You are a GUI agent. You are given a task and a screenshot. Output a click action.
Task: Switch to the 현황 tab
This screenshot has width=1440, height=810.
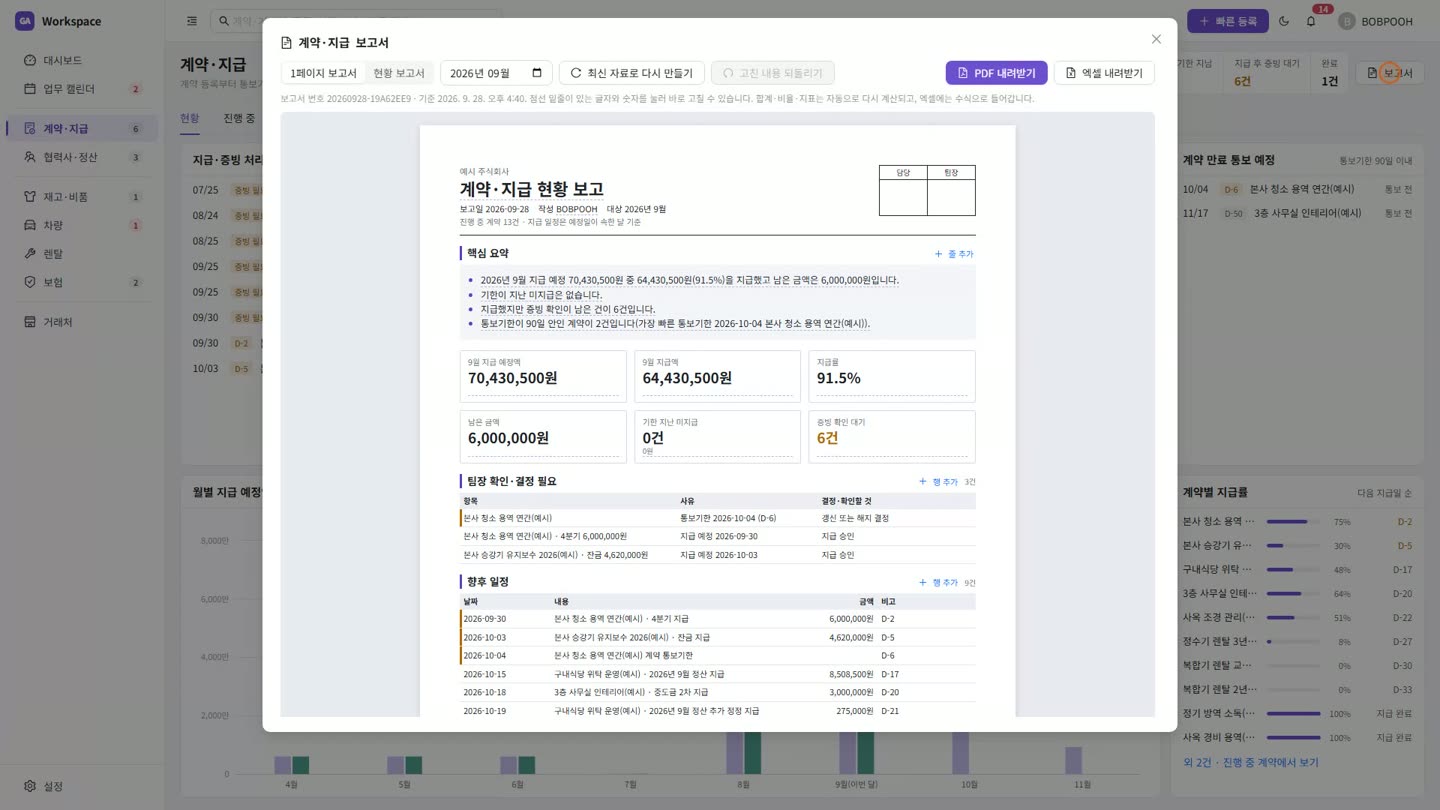tap(189, 119)
